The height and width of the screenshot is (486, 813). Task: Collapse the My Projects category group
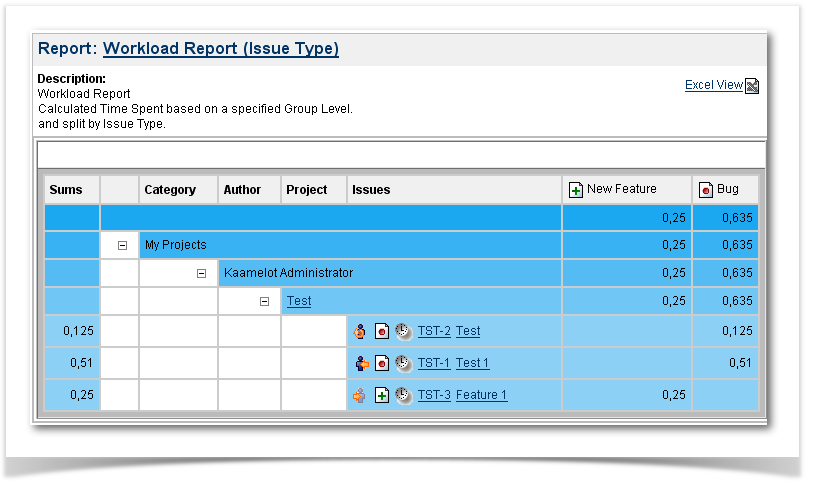coord(122,245)
